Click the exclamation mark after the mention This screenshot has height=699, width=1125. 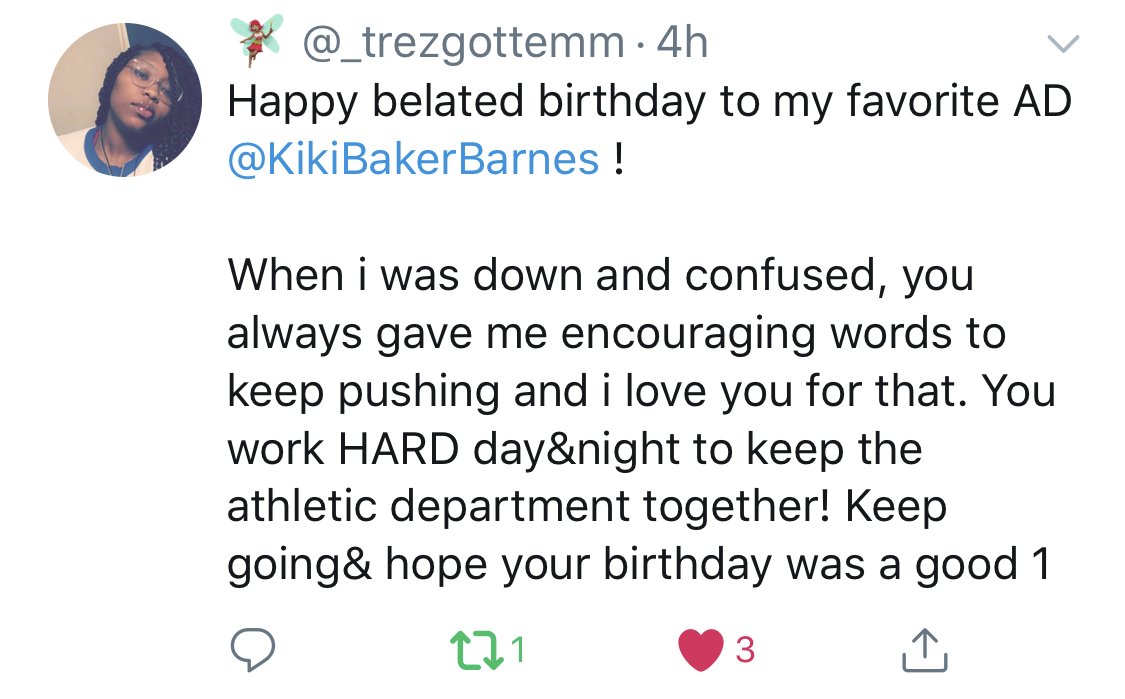pos(618,158)
